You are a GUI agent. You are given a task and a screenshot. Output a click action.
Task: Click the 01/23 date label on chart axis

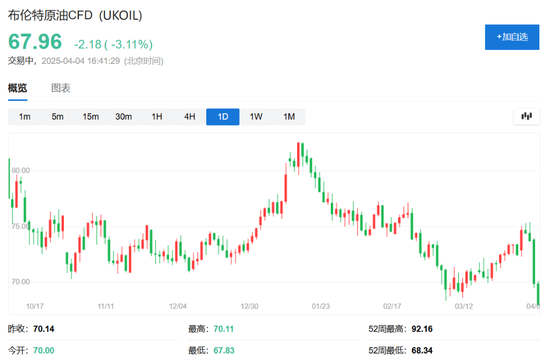coord(321,306)
